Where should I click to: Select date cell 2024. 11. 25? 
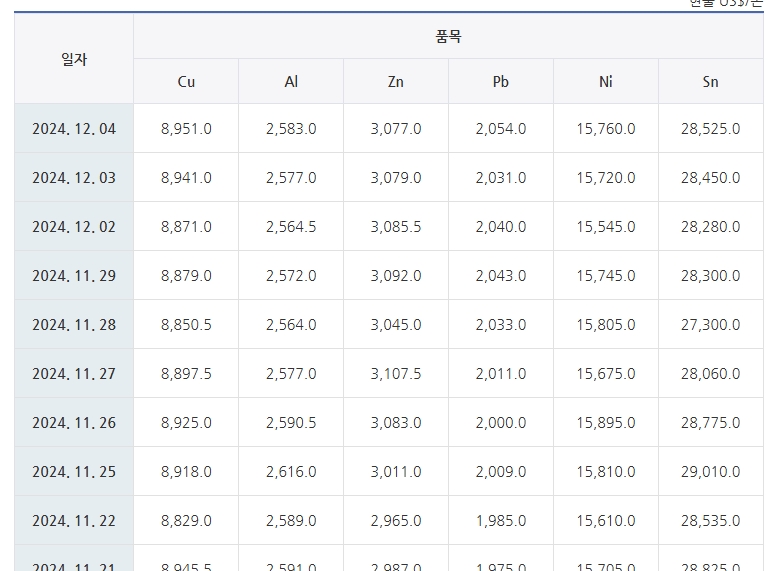74,472
